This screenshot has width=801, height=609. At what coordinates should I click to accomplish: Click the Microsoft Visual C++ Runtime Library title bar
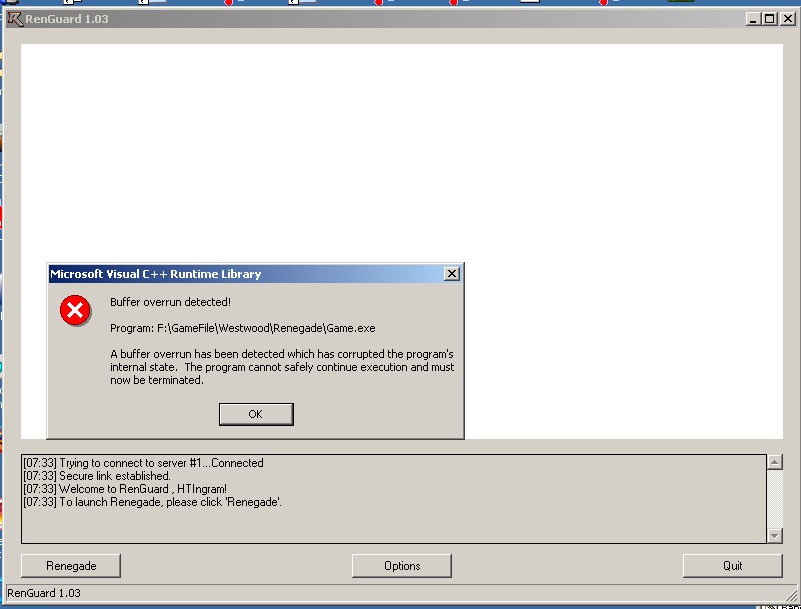tap(240, 274)
